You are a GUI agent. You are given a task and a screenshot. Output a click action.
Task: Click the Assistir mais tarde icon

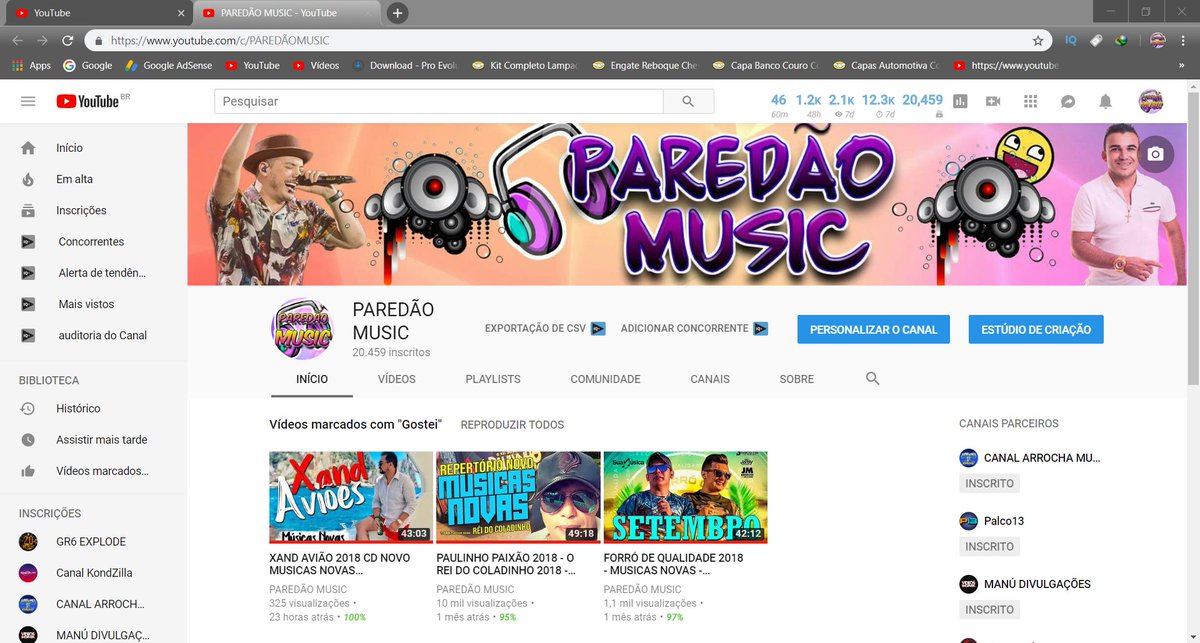28,440
